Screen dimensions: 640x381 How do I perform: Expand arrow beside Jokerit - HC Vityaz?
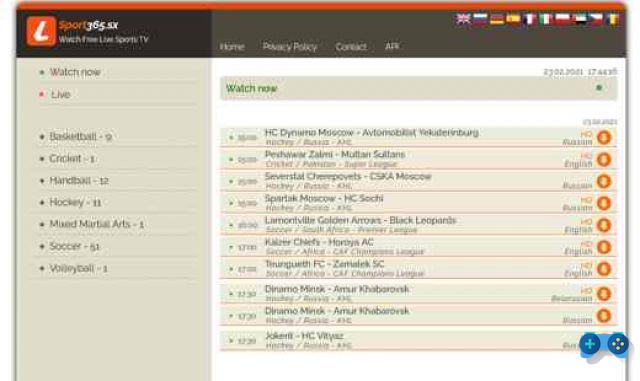[231, 341]
